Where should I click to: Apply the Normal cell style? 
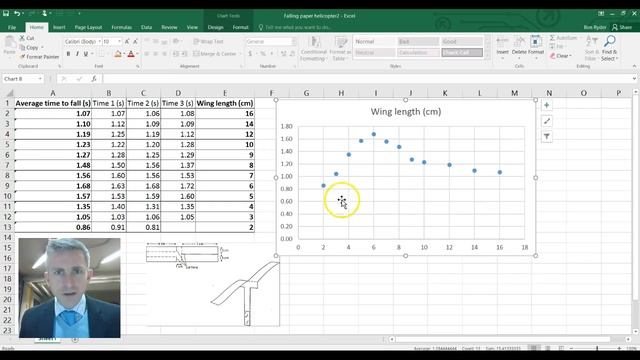374,42
